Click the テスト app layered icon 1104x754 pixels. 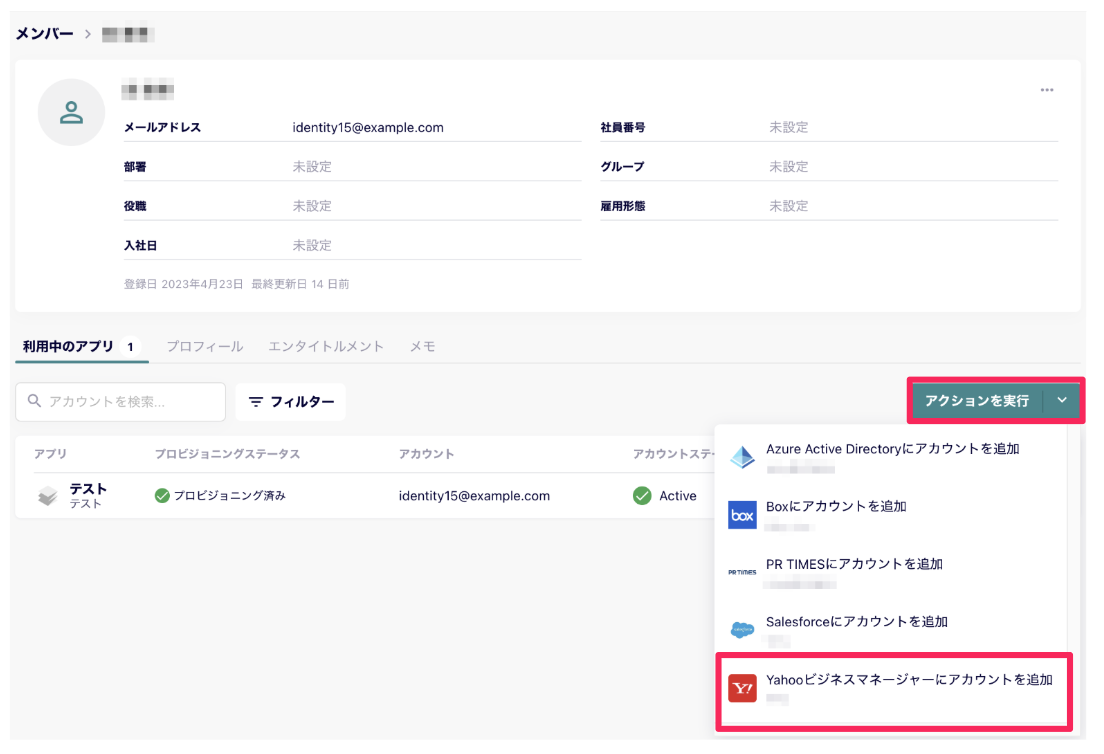48,496
